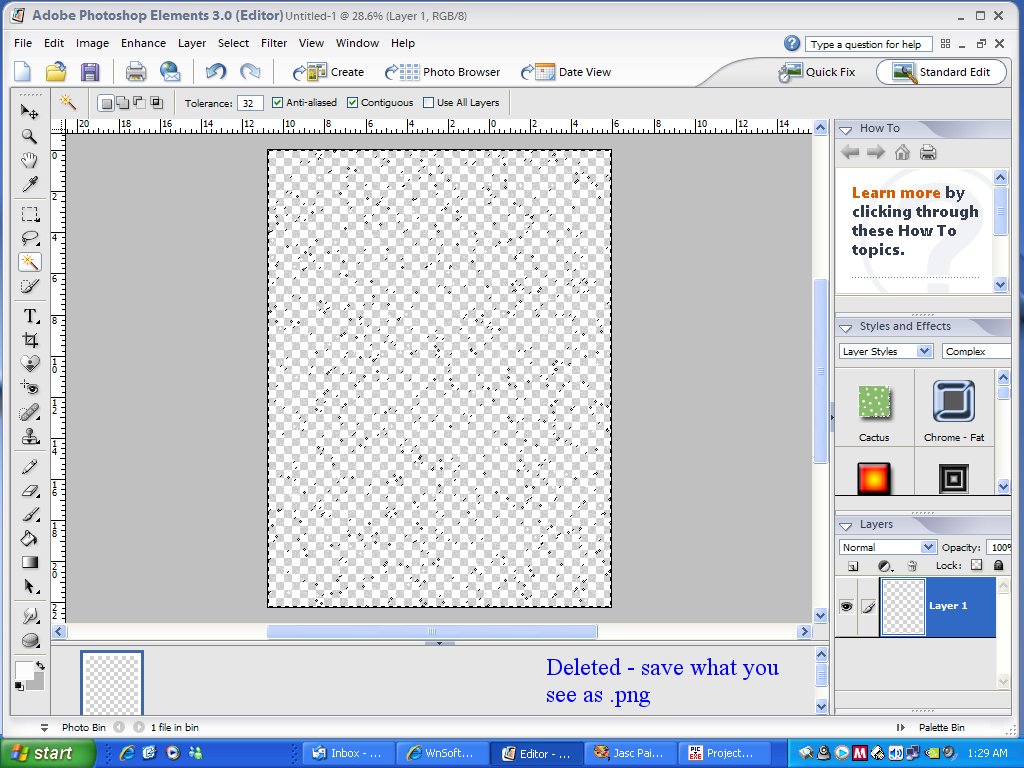The height and width of the screenshot is (768, 1024).
Task: Click the Save disk icon
Action: pyautogui.click(x=89, y=72)
